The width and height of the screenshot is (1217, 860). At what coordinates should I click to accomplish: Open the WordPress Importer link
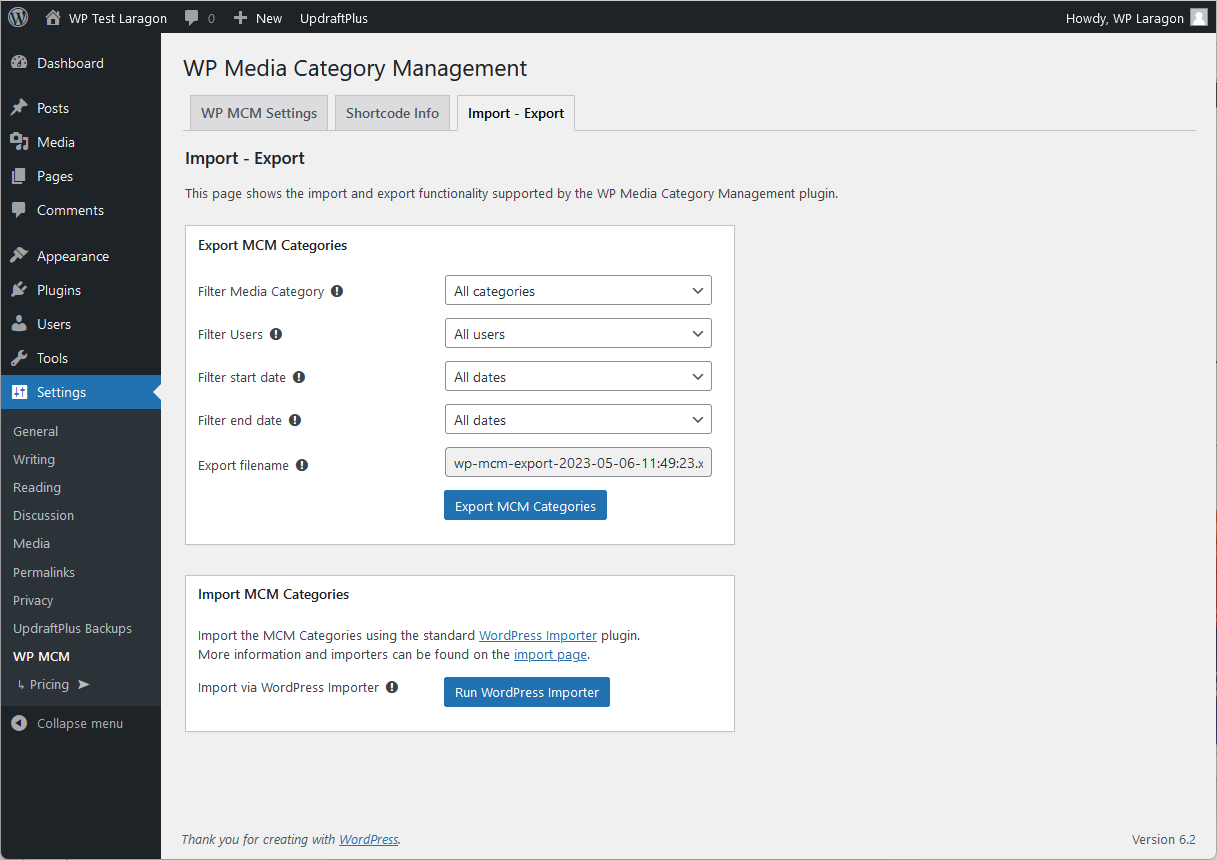538,635
